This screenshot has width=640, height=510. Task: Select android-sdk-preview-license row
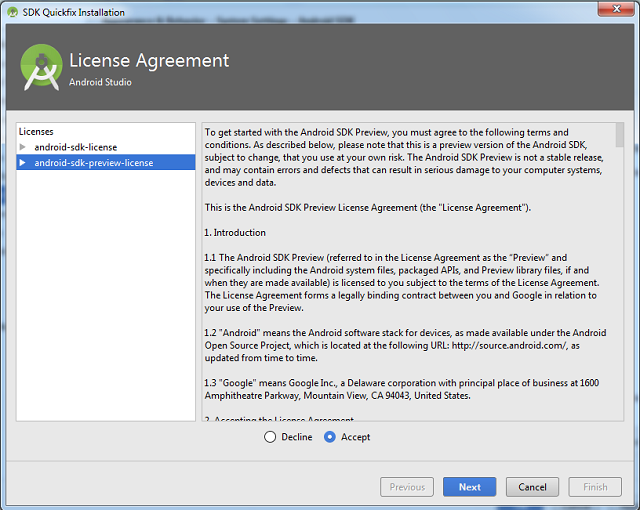click(x=106, y=162)
